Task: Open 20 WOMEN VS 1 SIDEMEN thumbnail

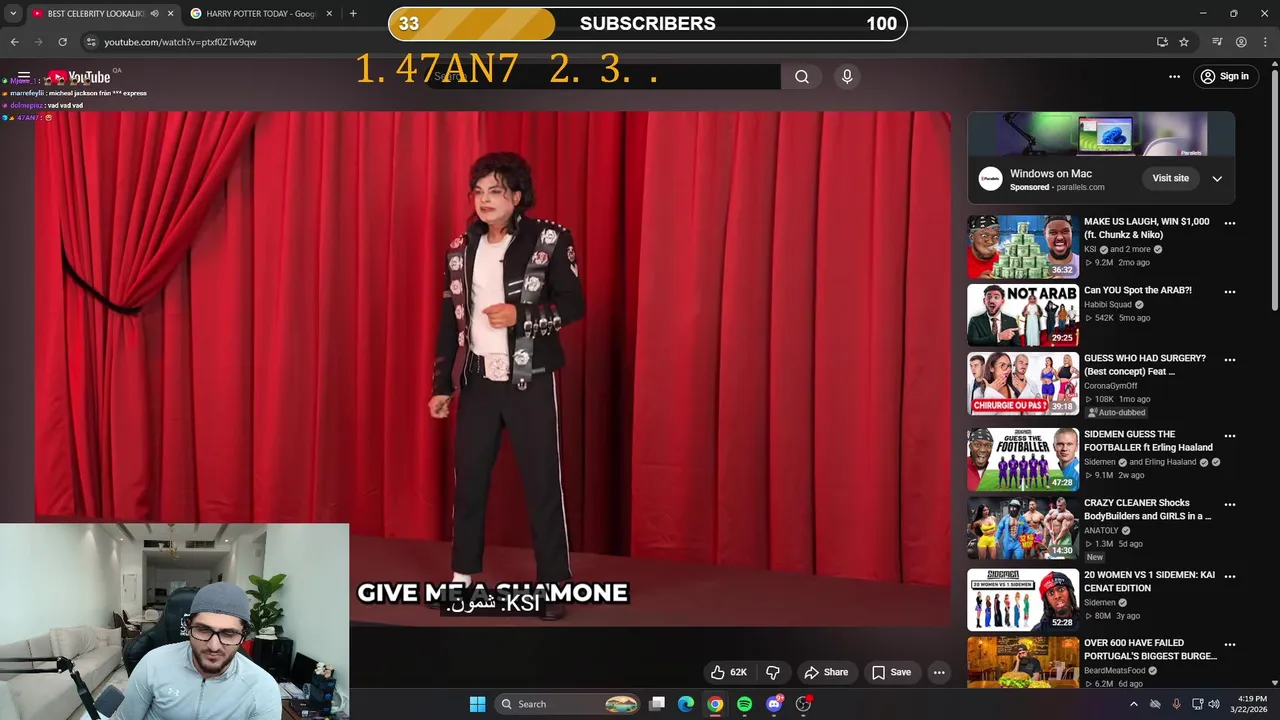Action: pos(1022,600)
